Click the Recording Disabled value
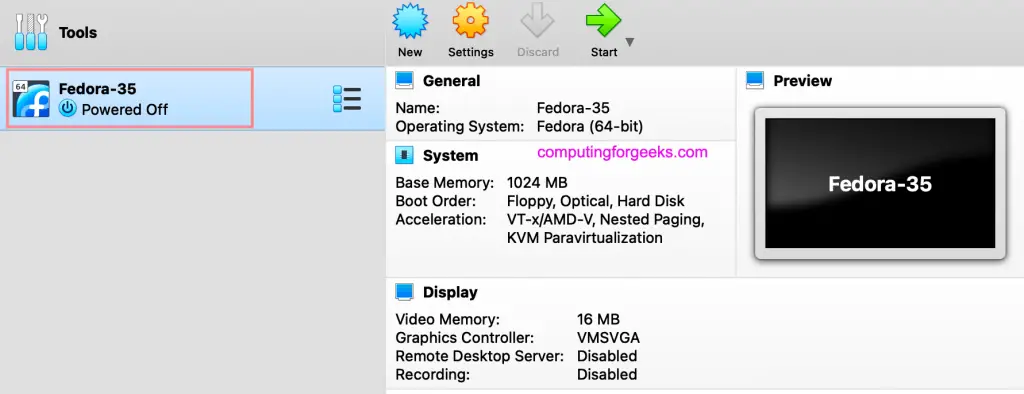1024x394 pixels. click(x=607, y=374)
